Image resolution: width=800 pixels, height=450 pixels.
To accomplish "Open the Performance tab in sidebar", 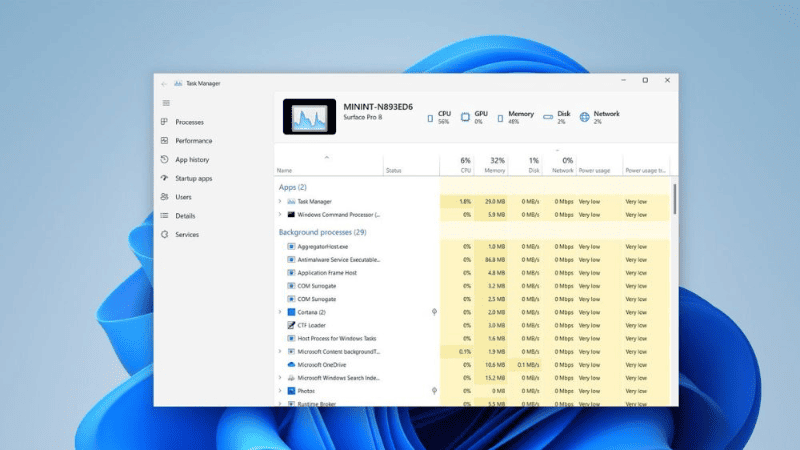I will [193, 141].
